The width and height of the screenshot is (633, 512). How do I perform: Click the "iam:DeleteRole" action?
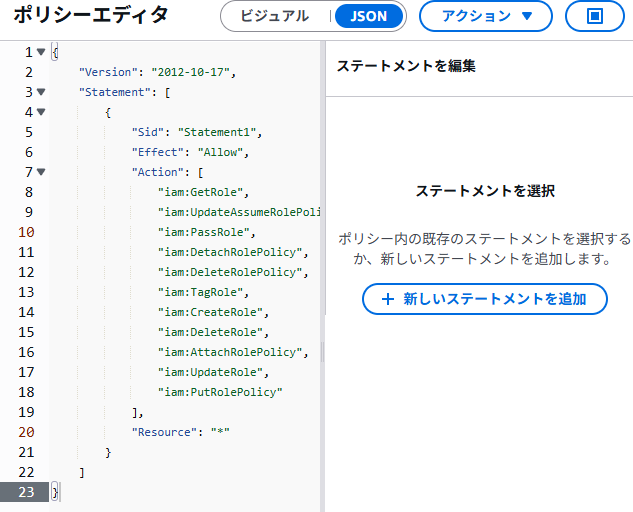[x=210, y=332]
